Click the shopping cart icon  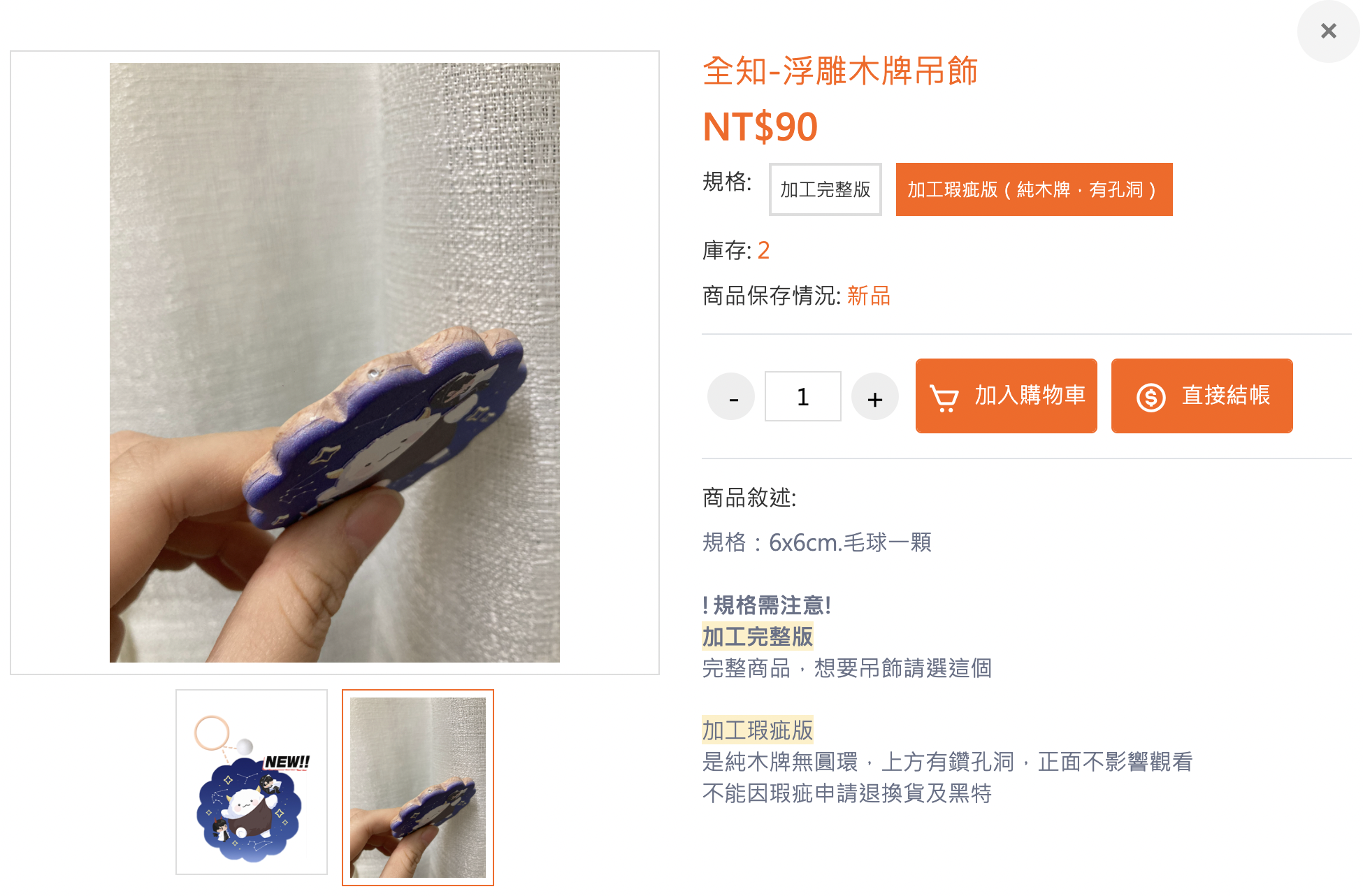(x=944, y=398)
